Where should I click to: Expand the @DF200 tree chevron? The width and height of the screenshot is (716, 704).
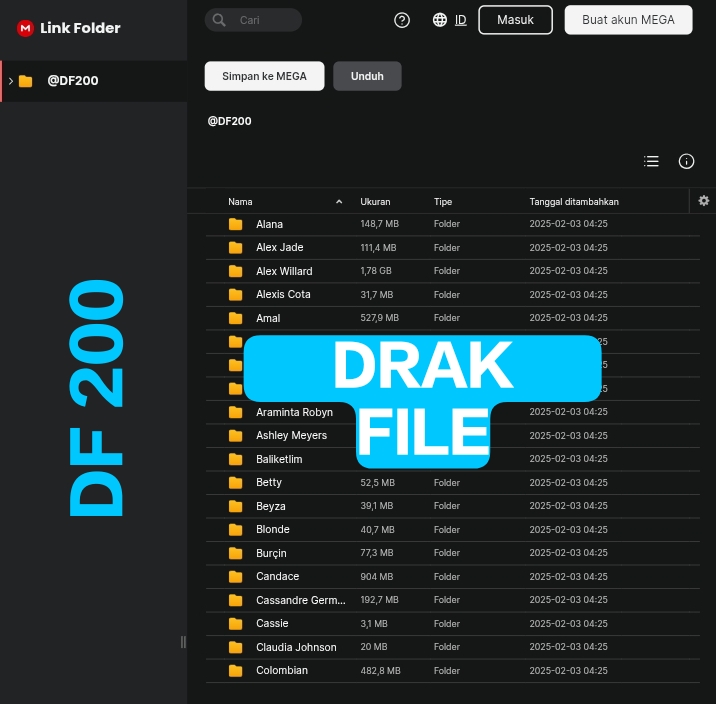11,81
